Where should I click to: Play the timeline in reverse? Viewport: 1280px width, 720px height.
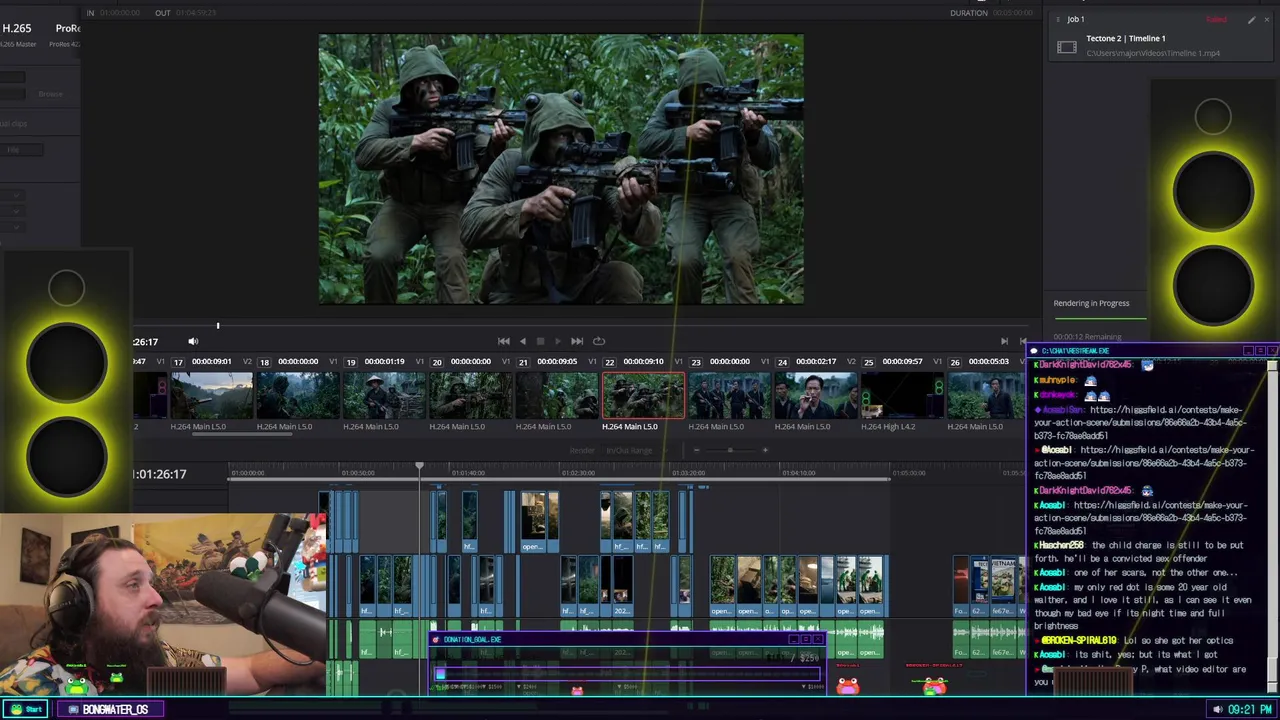click(x=522, y=341)
